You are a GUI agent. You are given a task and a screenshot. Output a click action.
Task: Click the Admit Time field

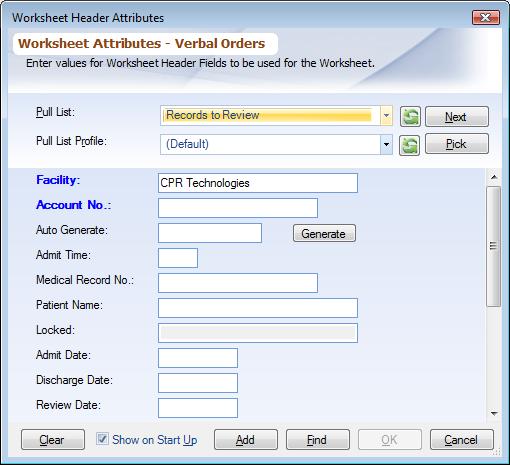(x=178, y=258)
